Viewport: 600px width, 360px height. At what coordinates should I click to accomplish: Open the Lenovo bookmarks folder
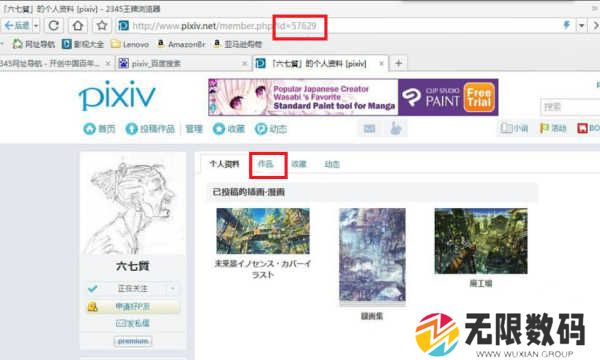pos(130,44)
